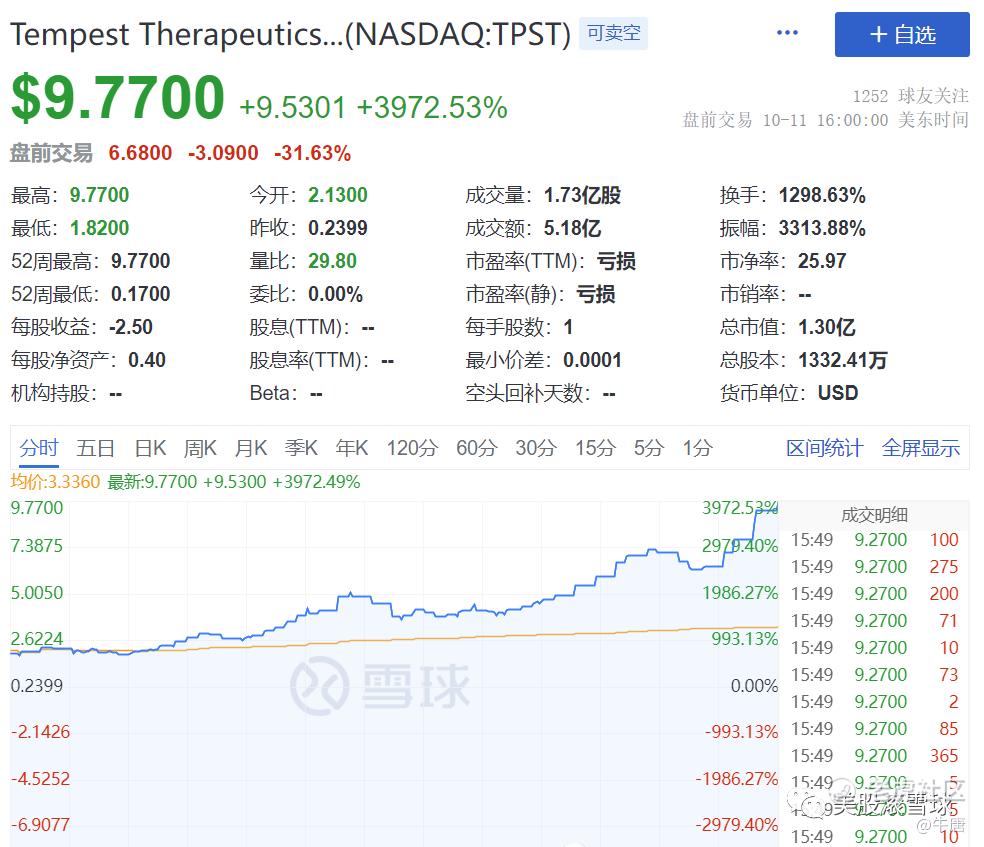Click the 每股收益 value -2.50
The image size is (984, 847).
tap(131, 327)
